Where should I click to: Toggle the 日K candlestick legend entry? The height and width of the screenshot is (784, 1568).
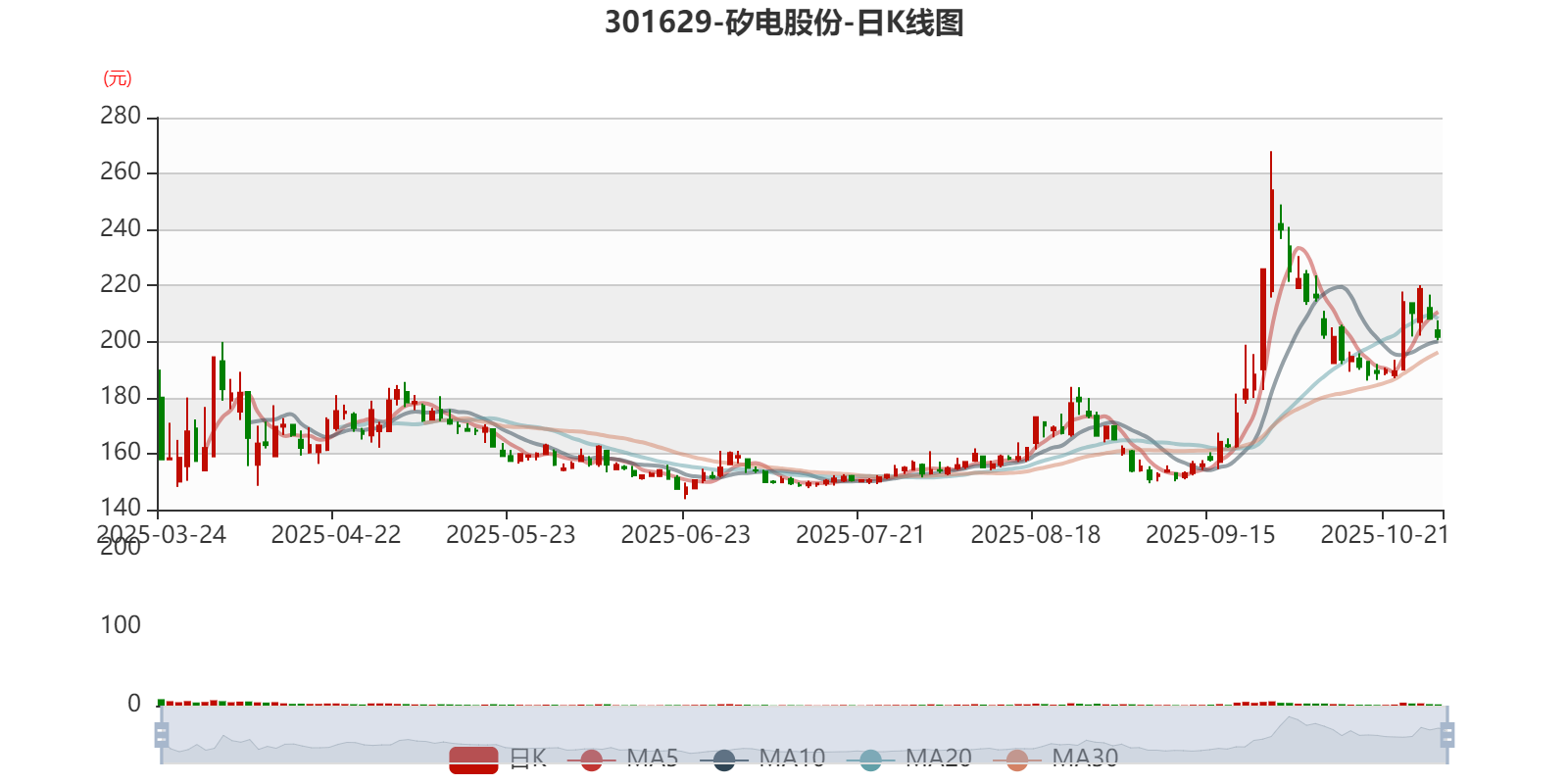click(x=498, y=759)
